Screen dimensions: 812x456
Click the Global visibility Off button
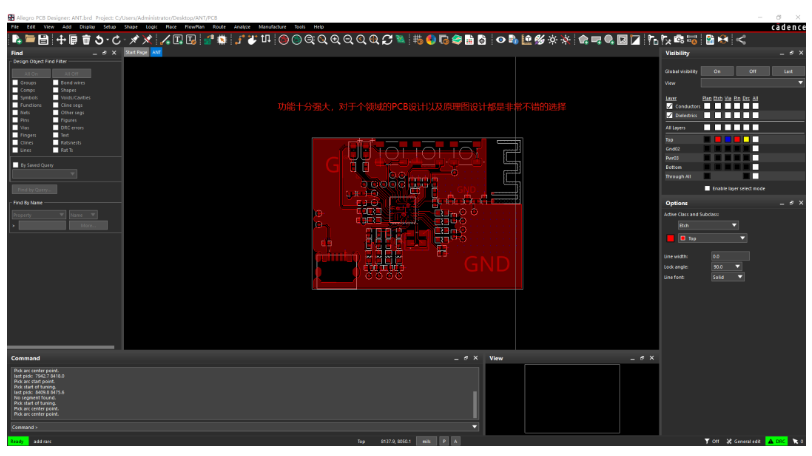coord(752,71)
